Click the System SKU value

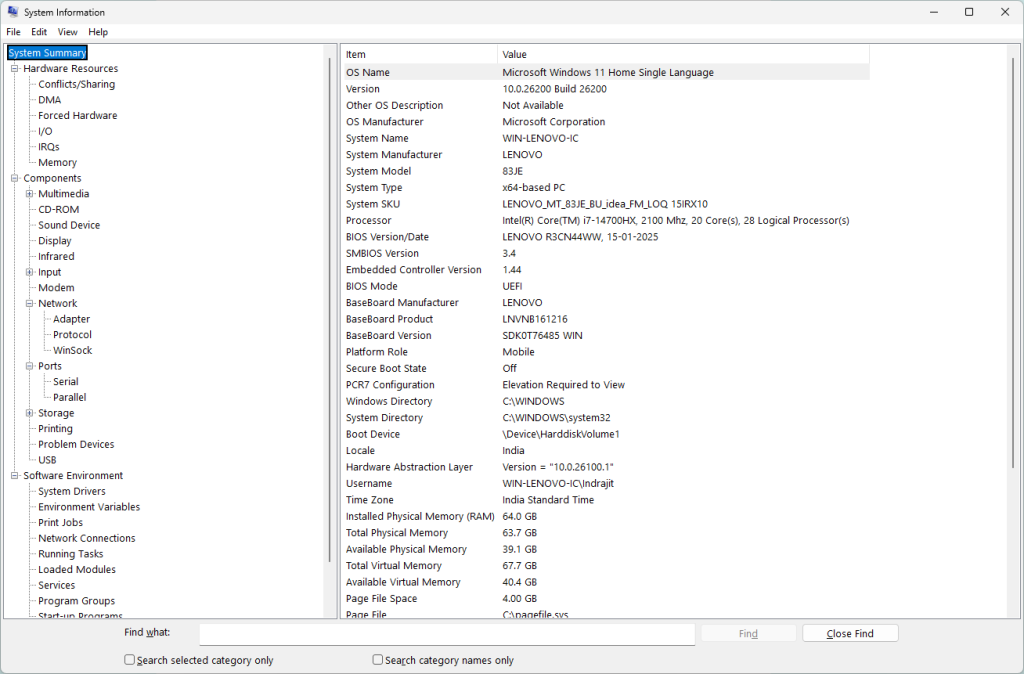point(605,204)
